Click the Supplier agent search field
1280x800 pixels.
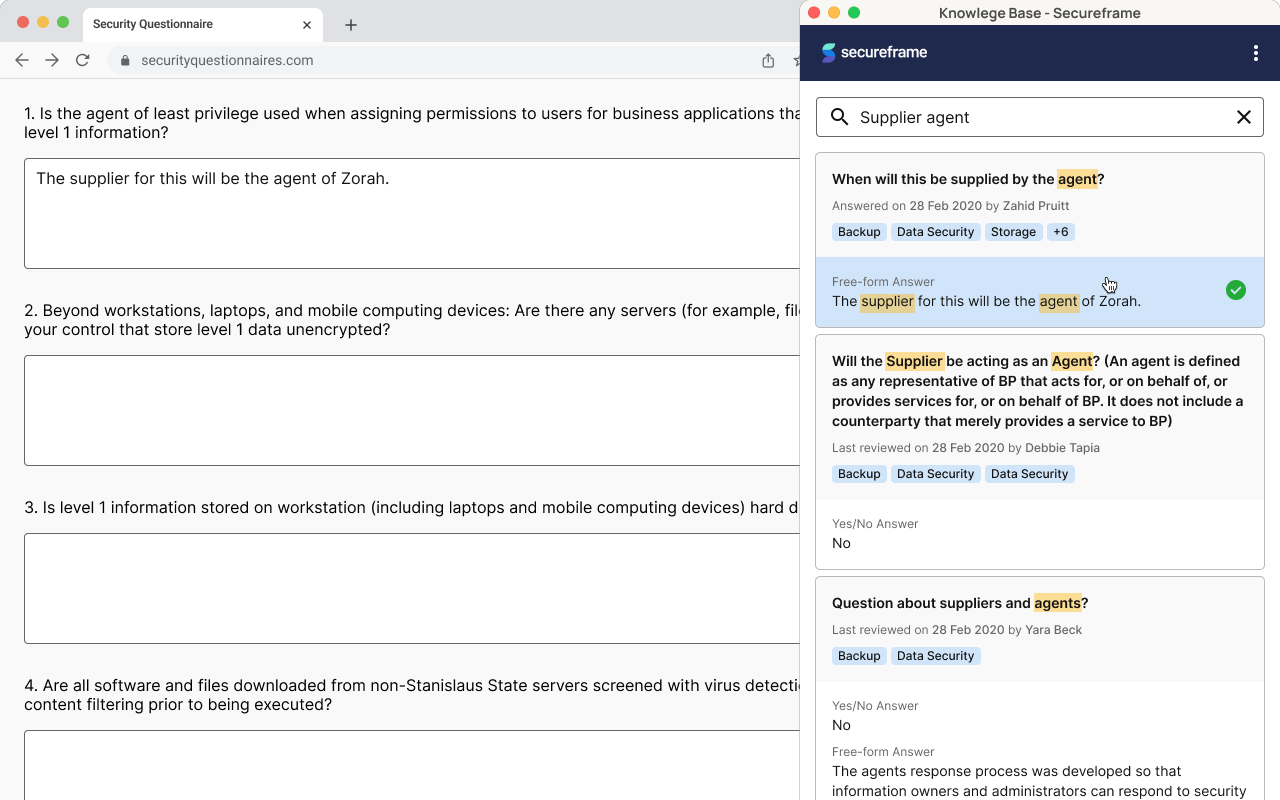click(x=1040, y=117)
